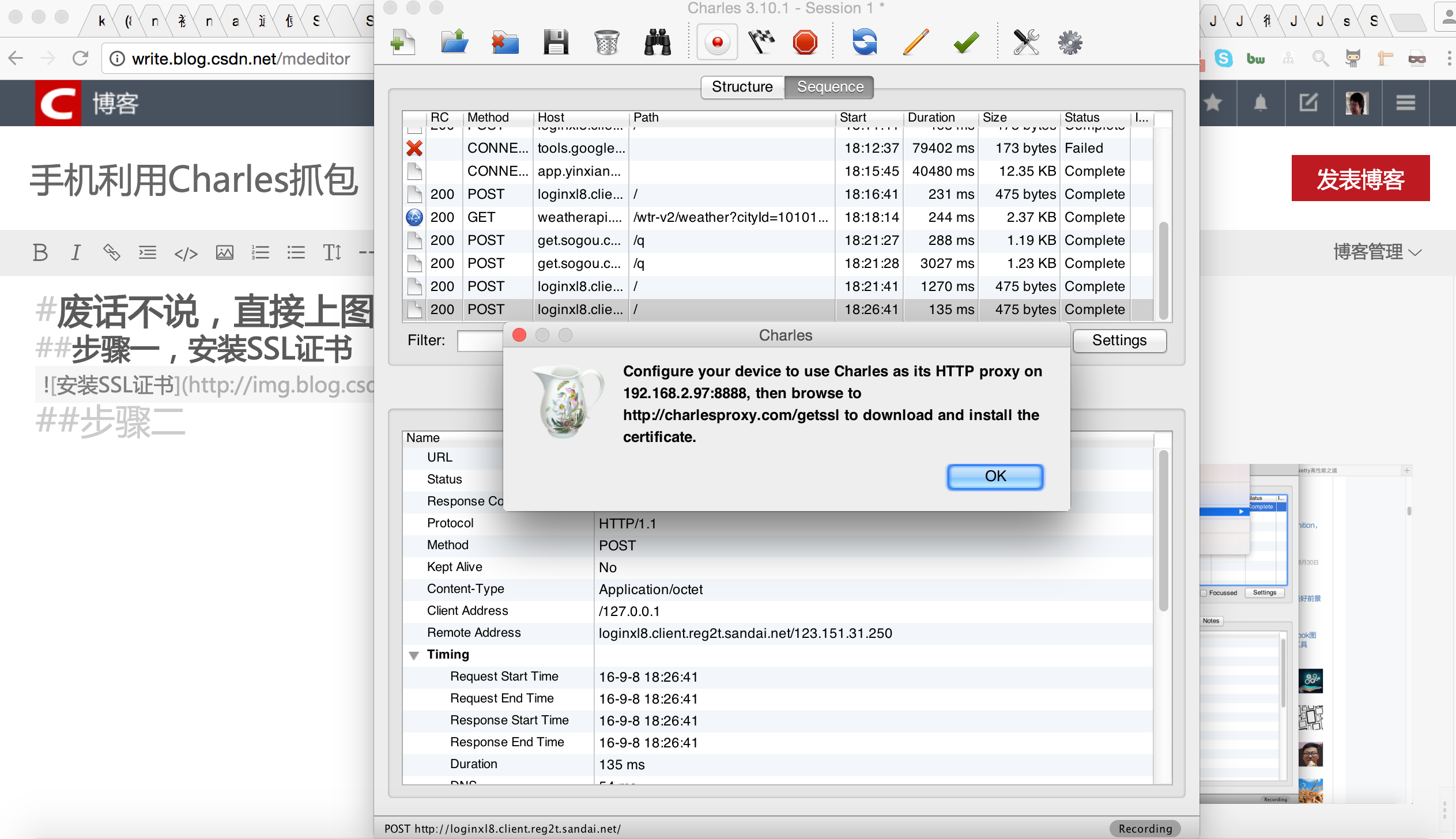Save session with the floppy disk icon
Viewport: 1456px width, 839px height.
(x=556, y=43)
